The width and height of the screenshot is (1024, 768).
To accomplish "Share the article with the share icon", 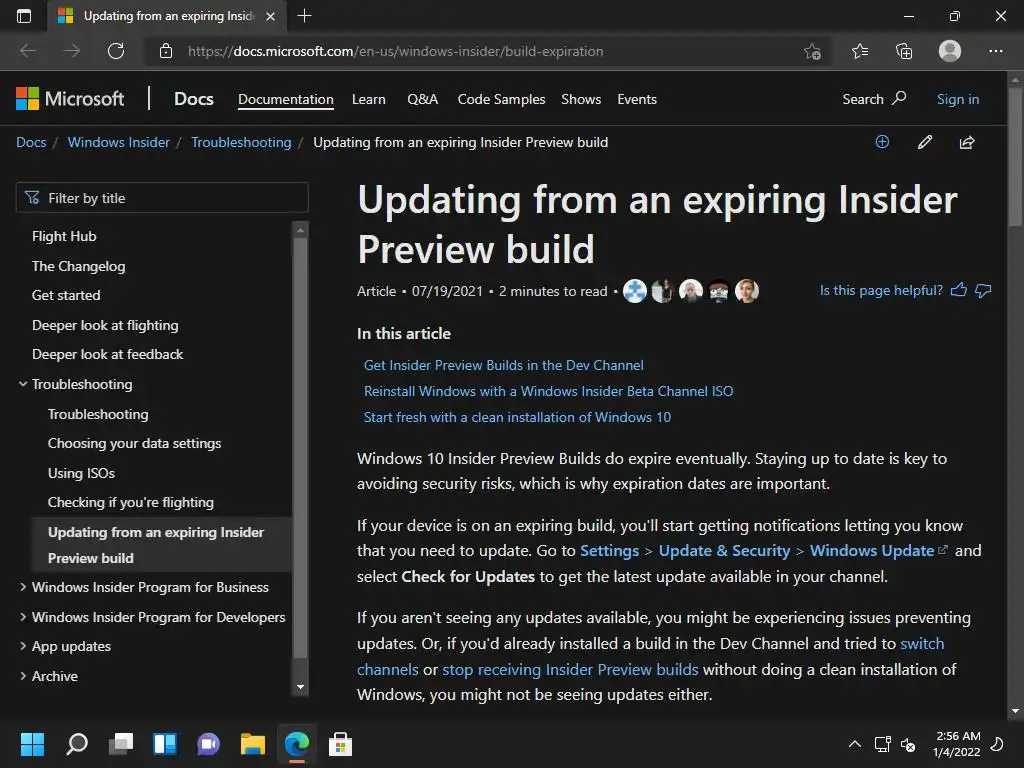I will coord(967,142).
